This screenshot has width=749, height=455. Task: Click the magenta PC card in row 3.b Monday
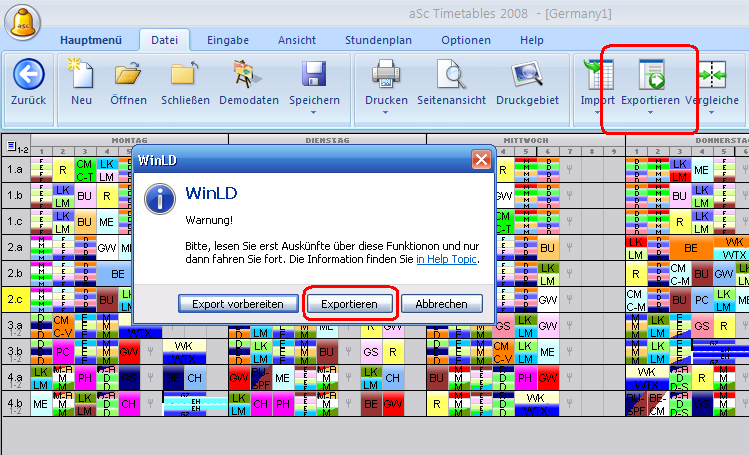pos(63,352)
